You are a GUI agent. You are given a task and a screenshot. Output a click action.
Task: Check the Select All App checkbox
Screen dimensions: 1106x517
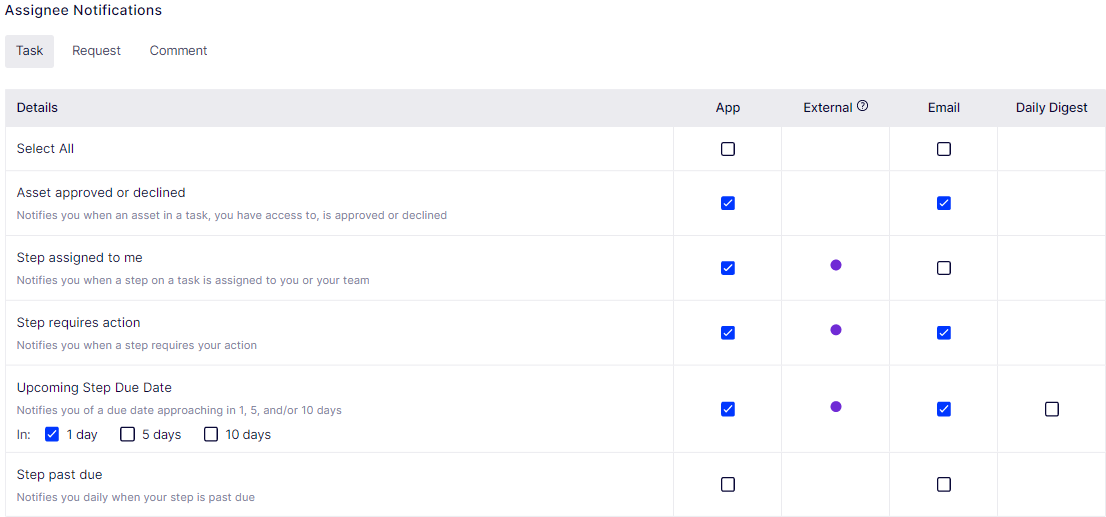coord(728,149)
